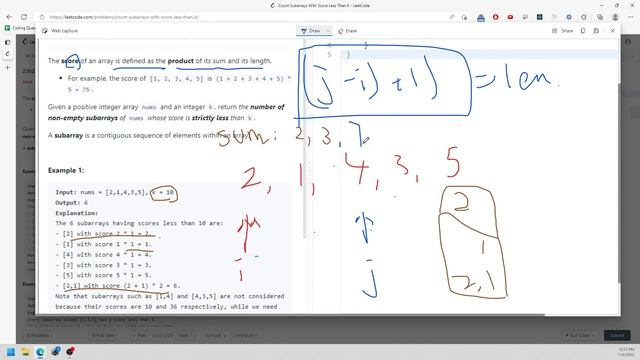Go to the Next problem in LeetCode

point(185,335)
